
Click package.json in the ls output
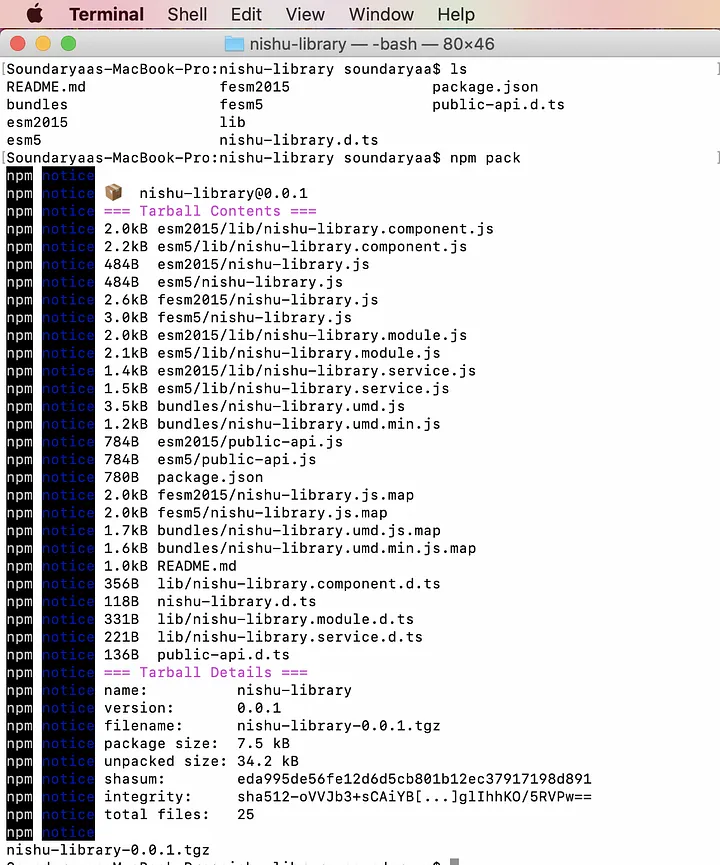click(485, 87)
